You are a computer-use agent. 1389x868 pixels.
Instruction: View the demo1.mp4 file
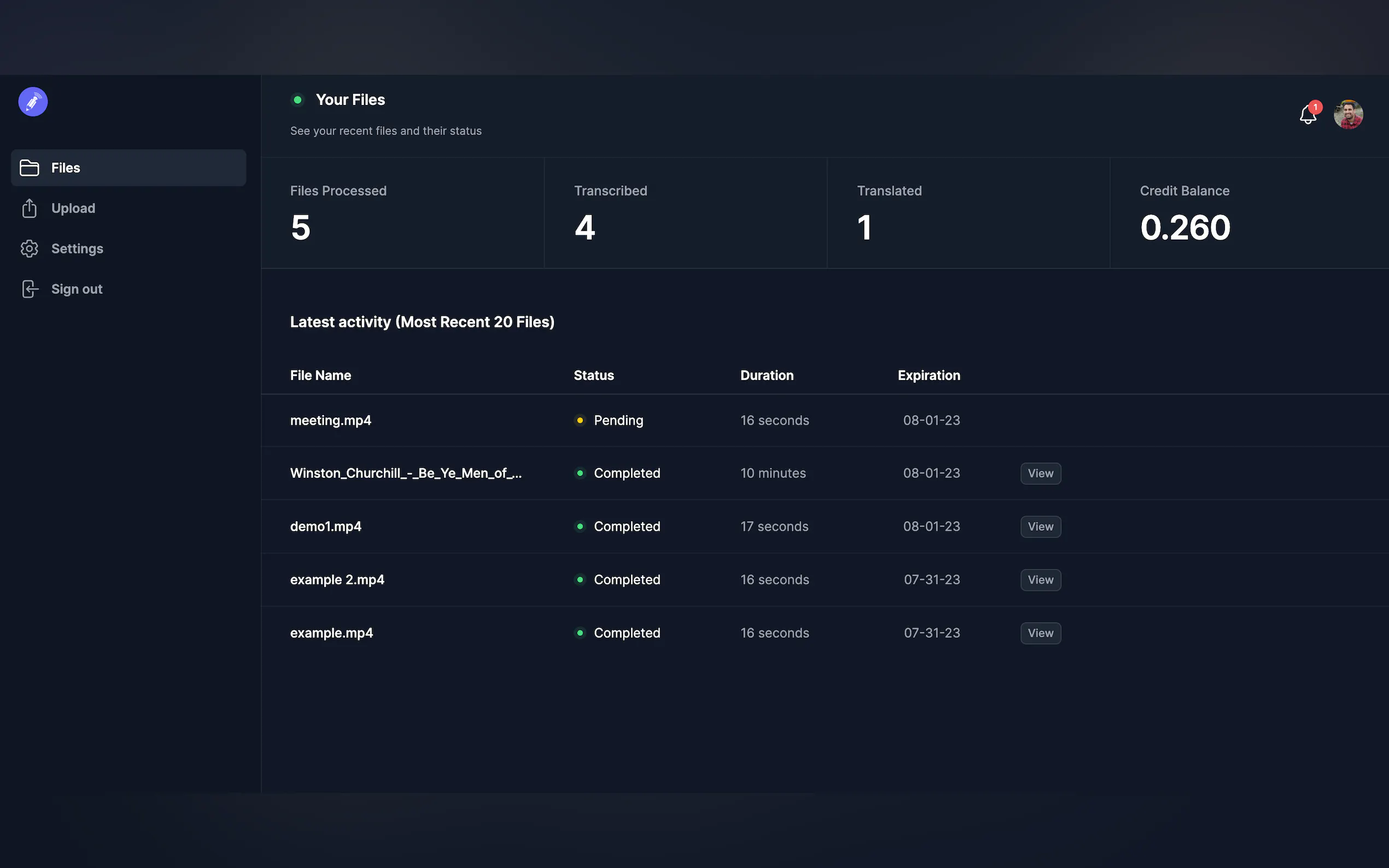point(1040,526)
